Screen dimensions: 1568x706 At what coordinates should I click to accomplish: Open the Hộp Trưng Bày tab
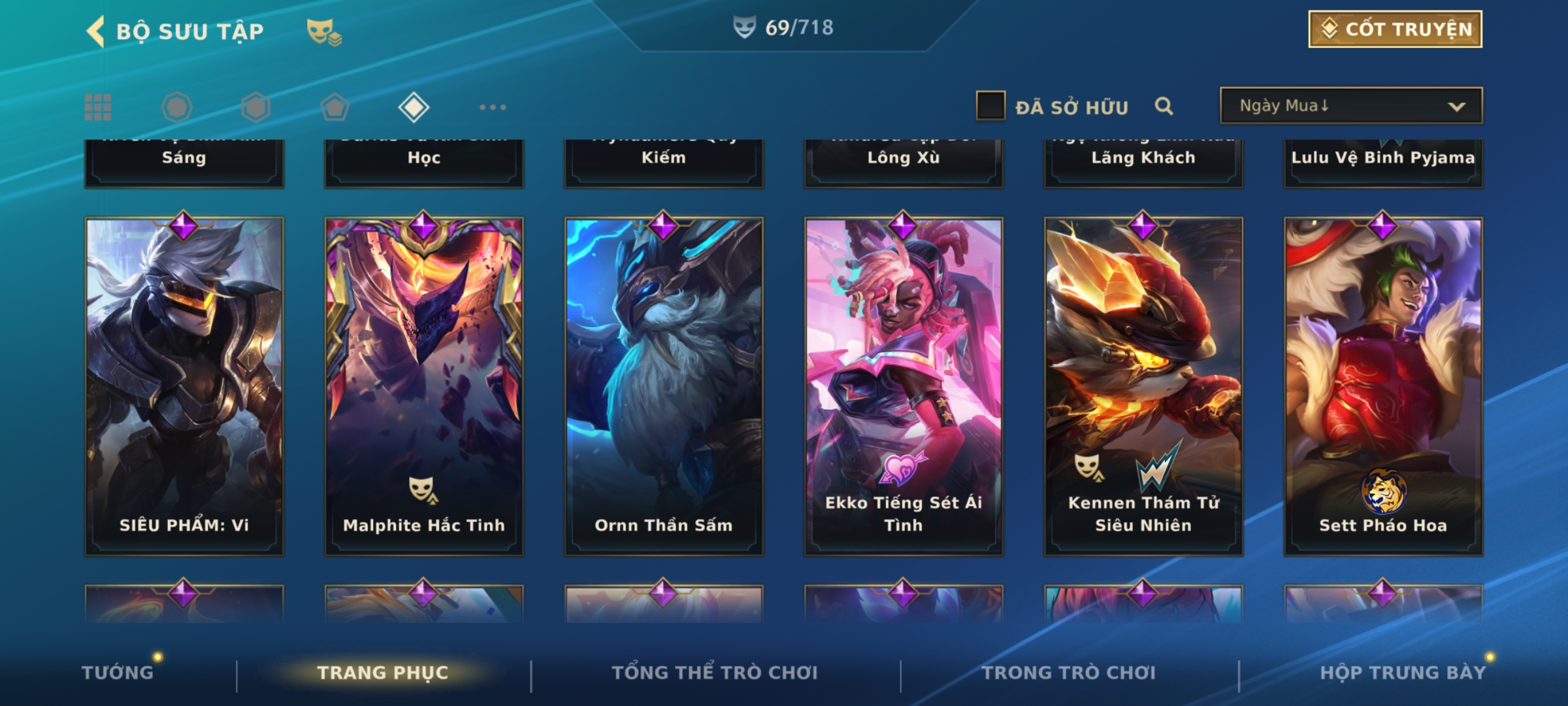click(1403, 673)
